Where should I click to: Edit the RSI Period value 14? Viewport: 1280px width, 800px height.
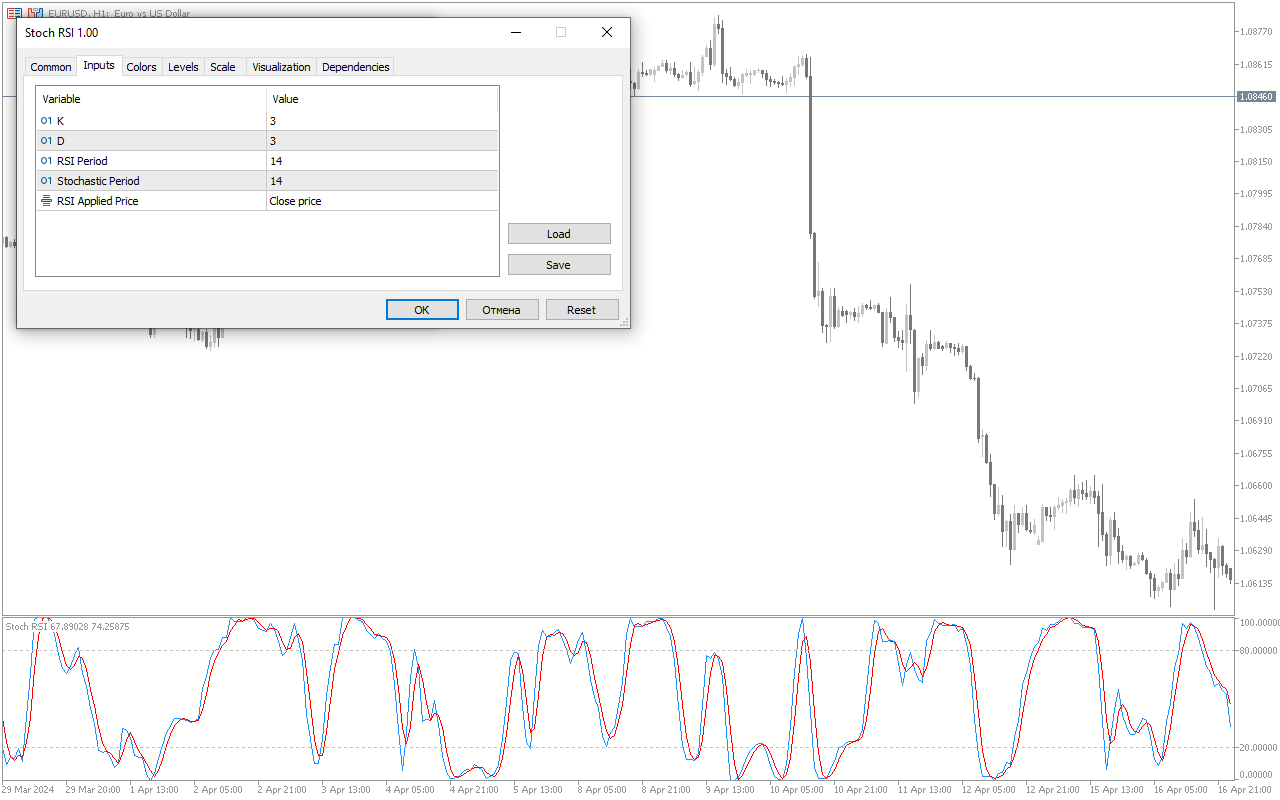click(x=382, y=161)
